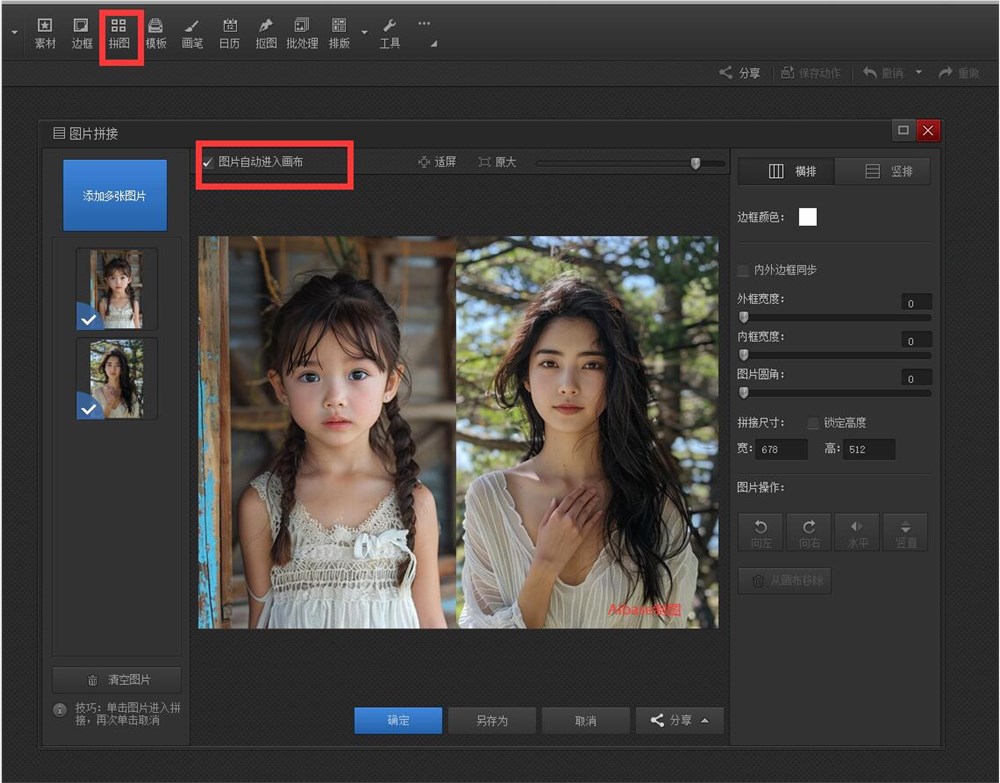Viewport: 1000px width, 783px height.
Task: Click 清空图片 clear images button
Action: click(117, 680)
